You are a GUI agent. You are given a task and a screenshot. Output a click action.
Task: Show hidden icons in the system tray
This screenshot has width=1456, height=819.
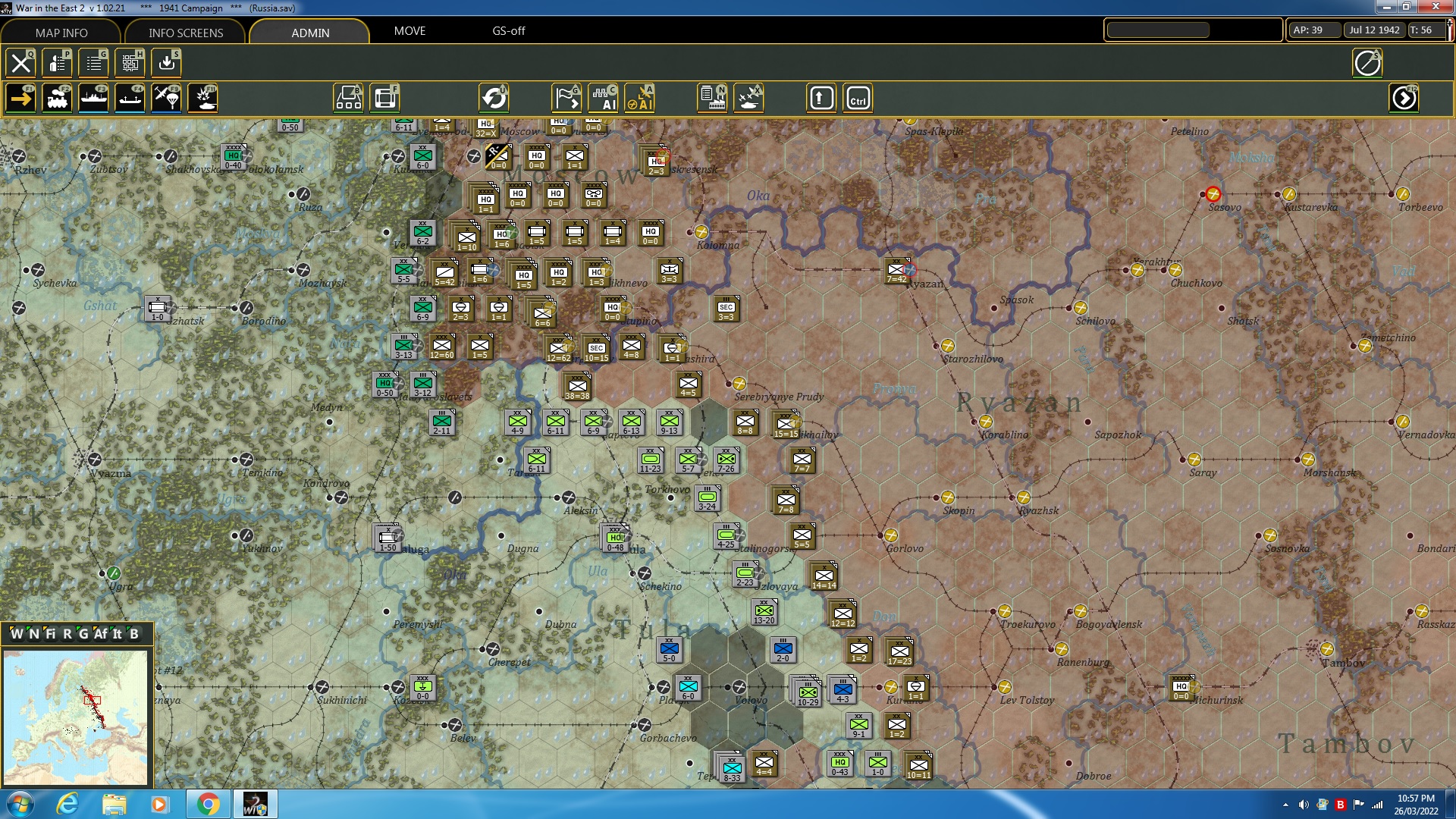(1285, 805)
